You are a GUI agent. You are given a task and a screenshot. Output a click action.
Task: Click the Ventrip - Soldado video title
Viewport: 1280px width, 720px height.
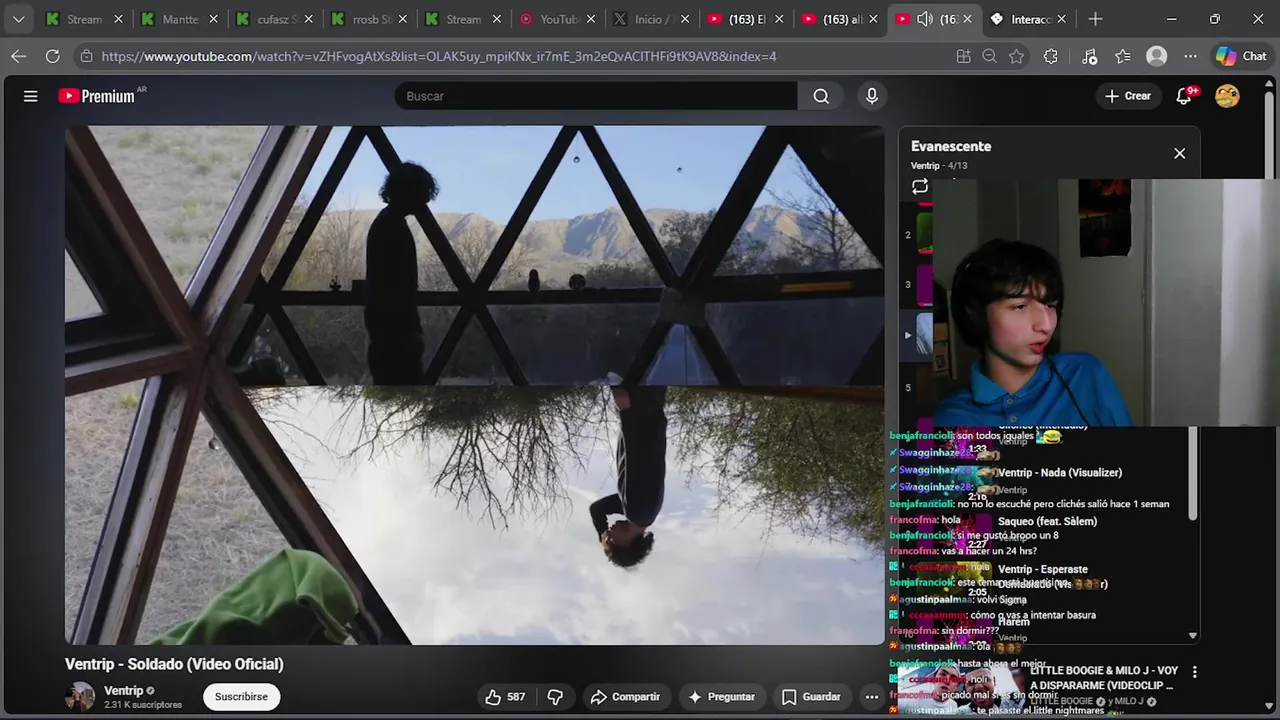[174, 664]
